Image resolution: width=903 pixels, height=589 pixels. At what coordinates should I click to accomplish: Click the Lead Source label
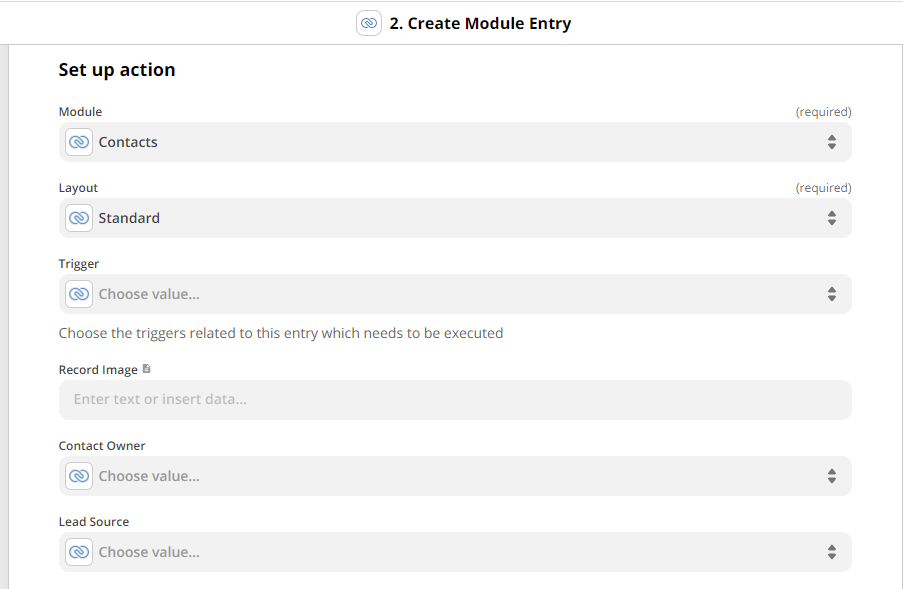tap(94, 522)
